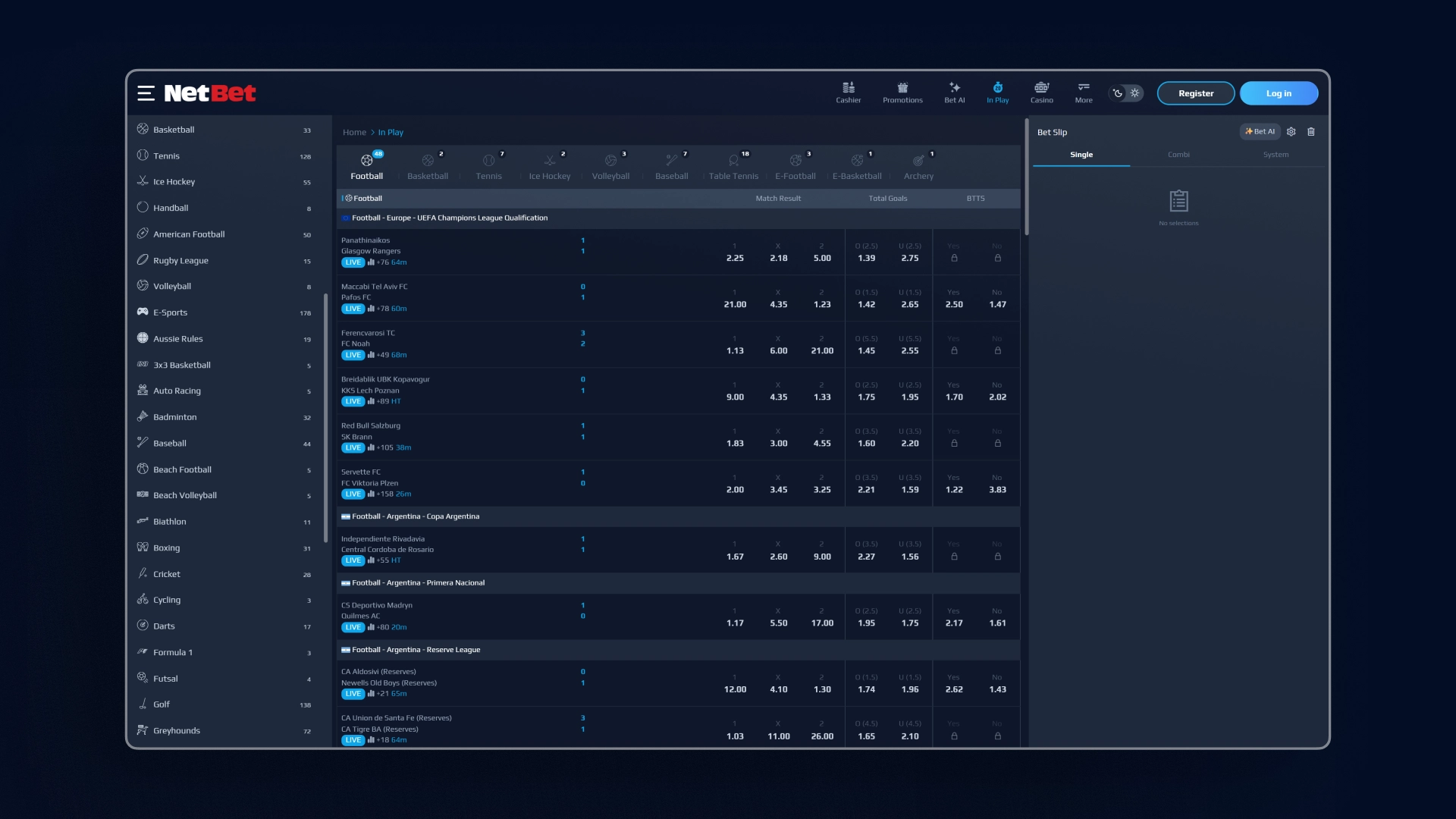Open Badminton in the sidebar
This screenshot has width=1456, height=819.
(x=224, y=417)
